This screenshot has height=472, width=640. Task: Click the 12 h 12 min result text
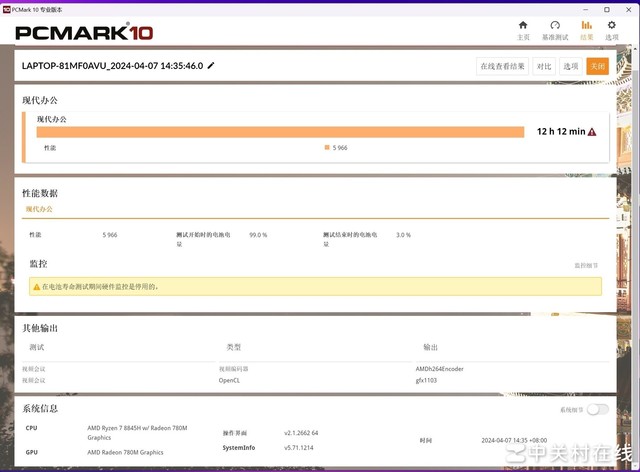561,131
